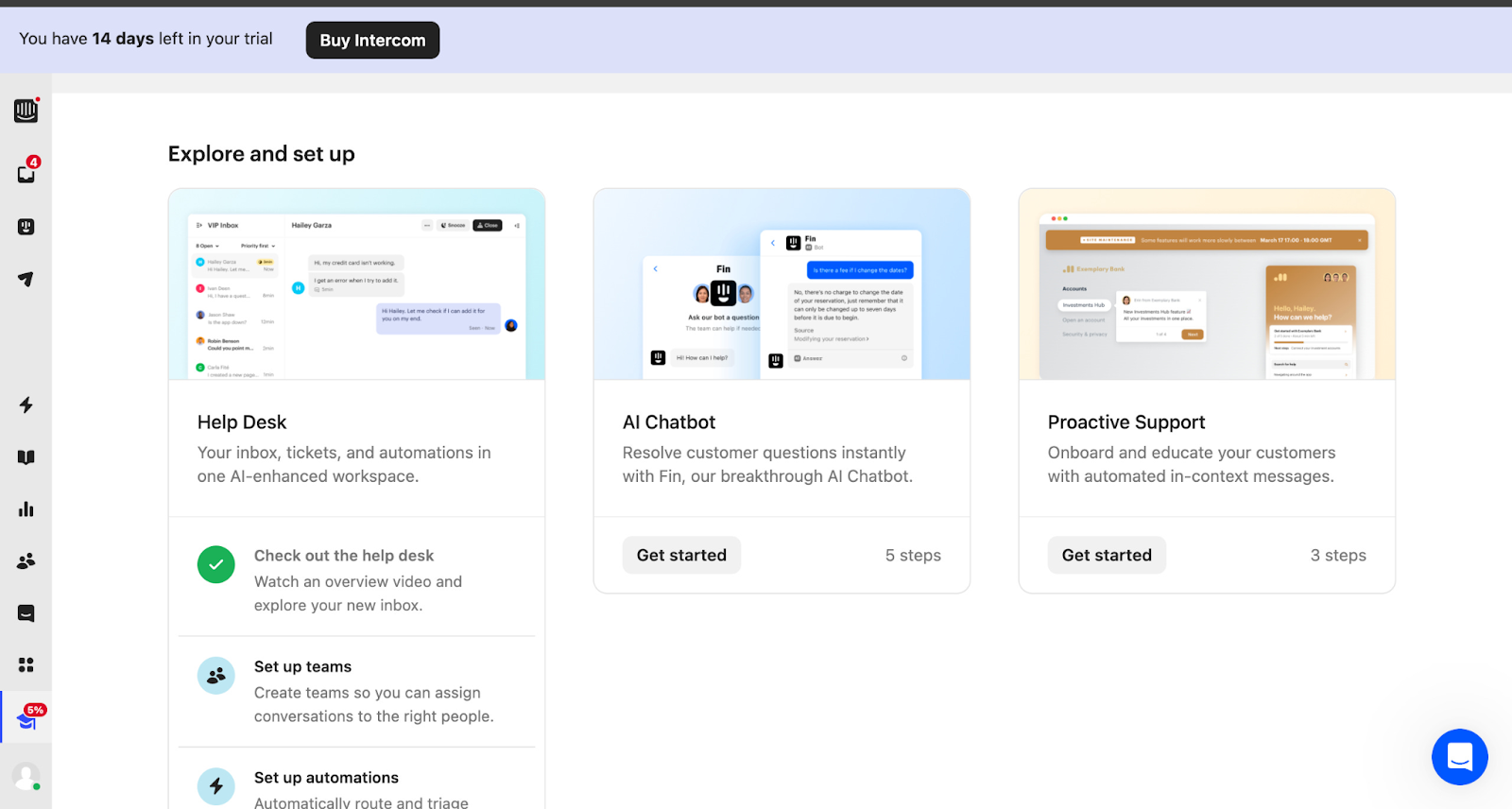Open Contacts people icon in sidebar
Screen dimensions: 1512x809
pos(26,561)
